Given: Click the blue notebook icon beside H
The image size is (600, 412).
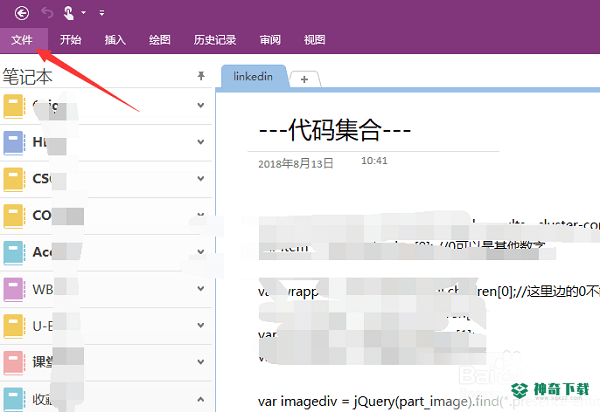Looking at the screenshot, I should 13,142.
